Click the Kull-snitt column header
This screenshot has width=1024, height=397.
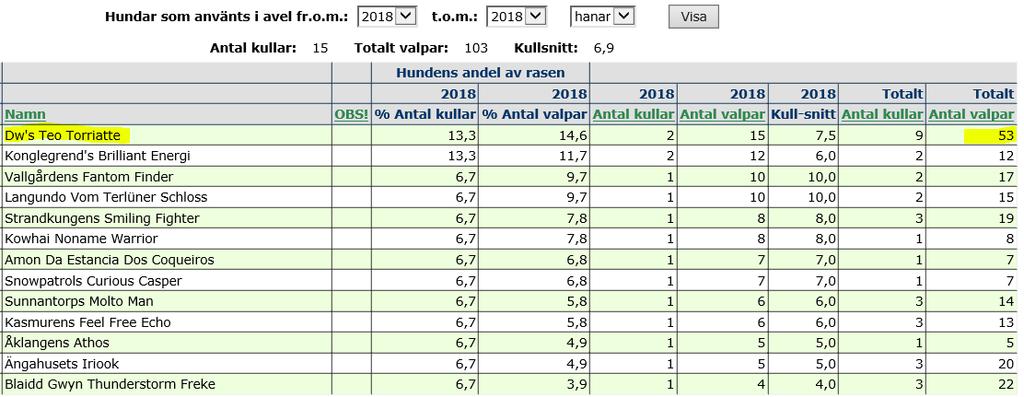point(803,114)
